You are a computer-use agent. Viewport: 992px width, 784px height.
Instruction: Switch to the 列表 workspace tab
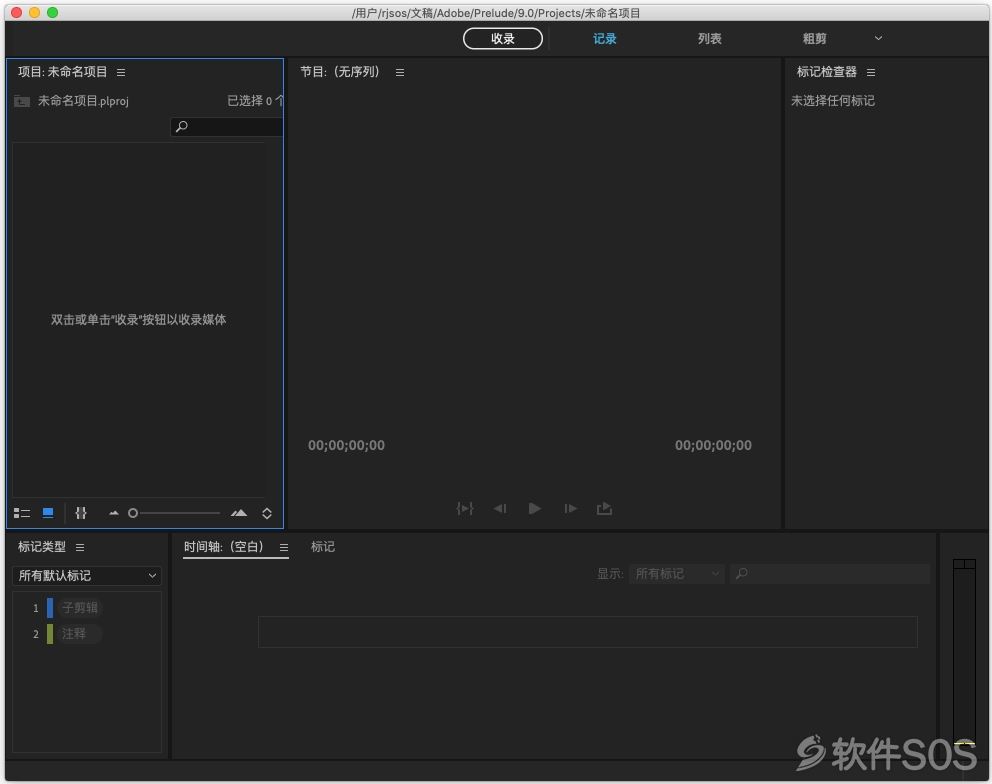coord(709,39)
